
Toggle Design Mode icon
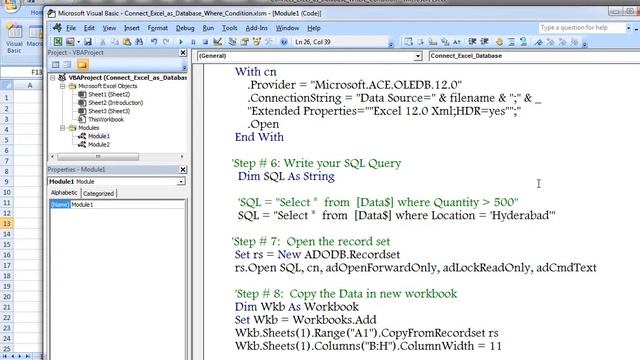218,42
